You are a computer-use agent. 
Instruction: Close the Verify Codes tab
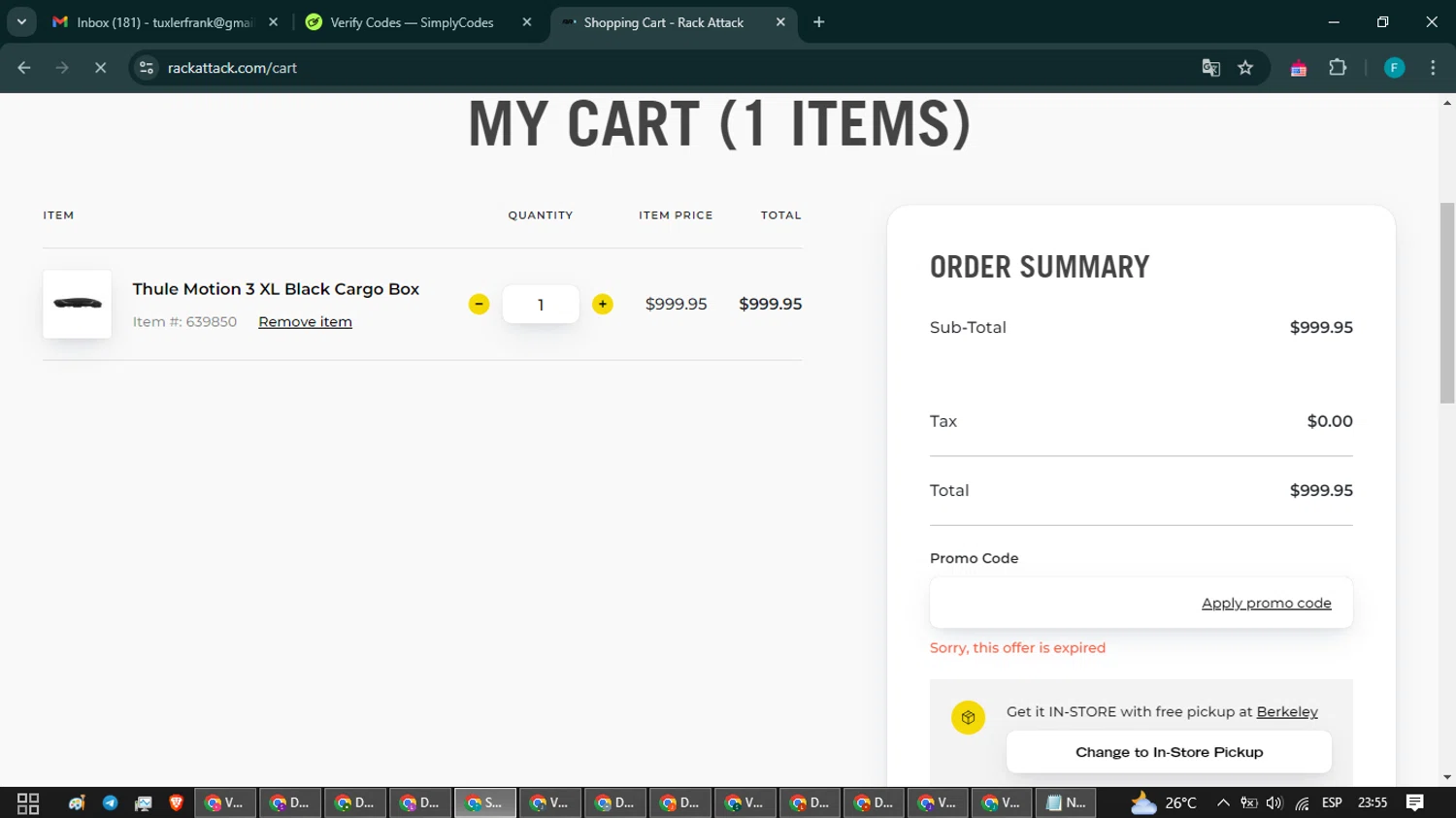pyautogui.click(x=527, y=22)
